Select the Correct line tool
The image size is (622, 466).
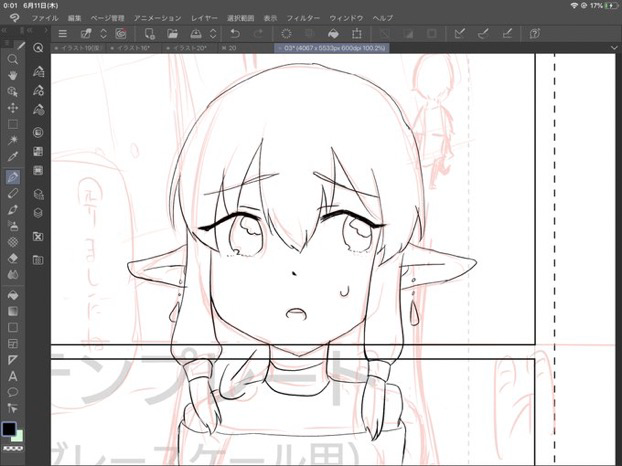[13, 408]
